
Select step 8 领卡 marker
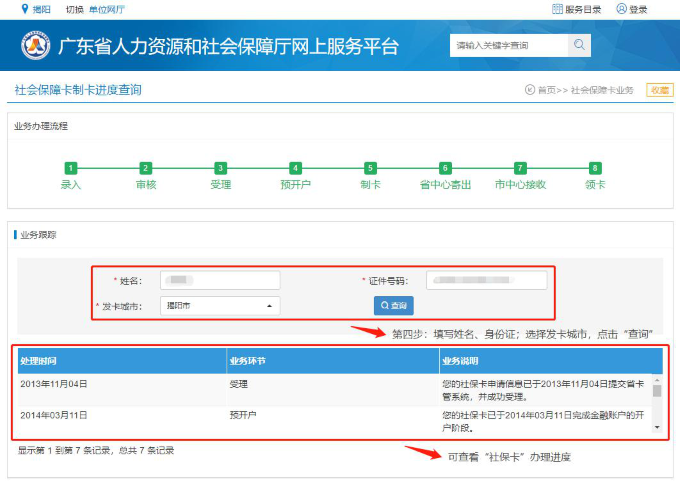point(595,168)
